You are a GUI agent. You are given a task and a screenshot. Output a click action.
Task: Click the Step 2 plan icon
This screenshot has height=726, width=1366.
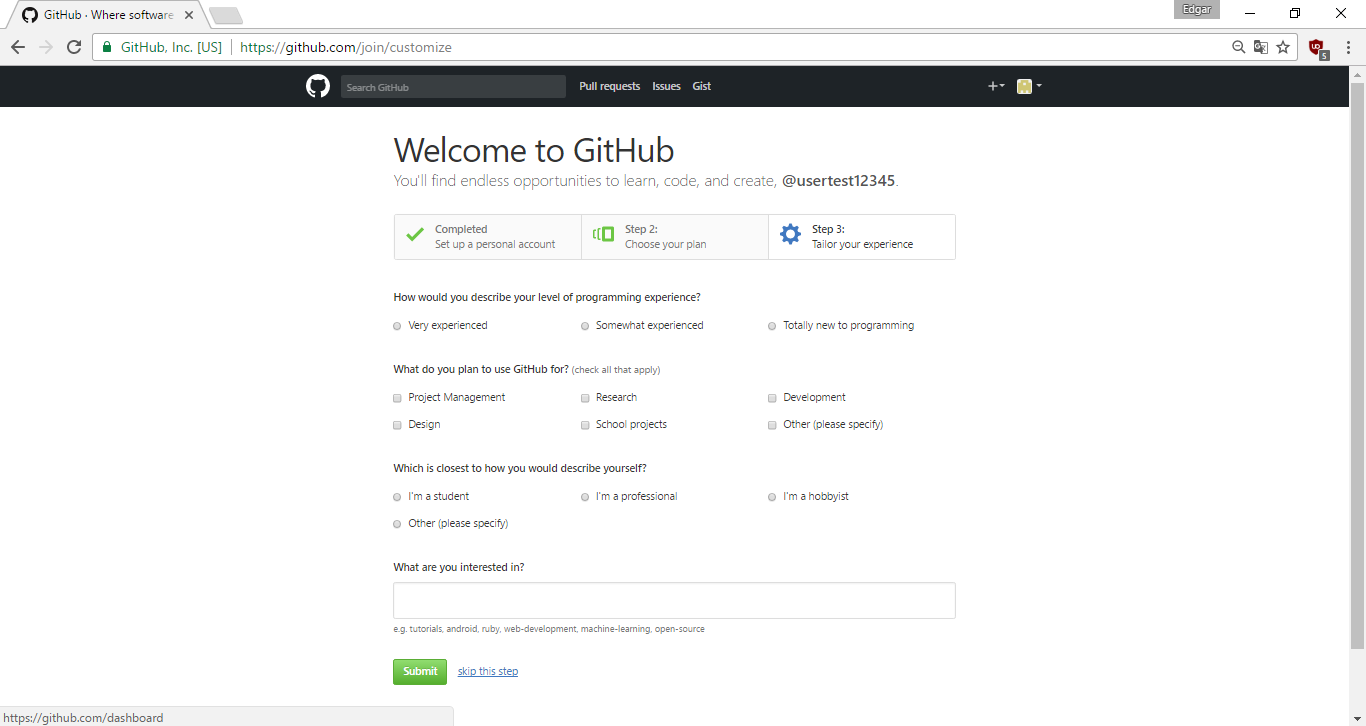pos(603,232)
